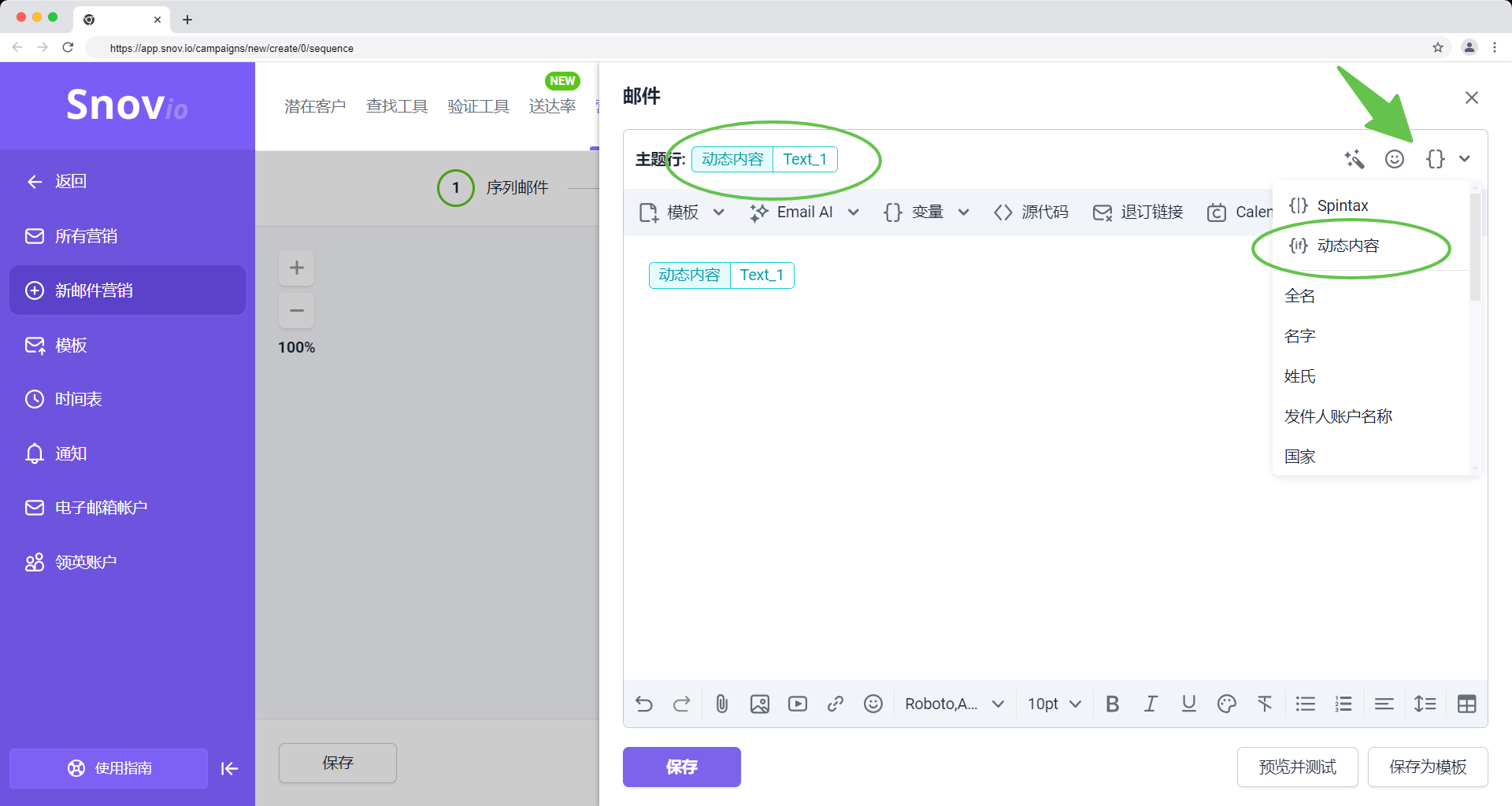Click the gray 保存 button in campaign builder
1512x806 pixels.
point(338,763)
